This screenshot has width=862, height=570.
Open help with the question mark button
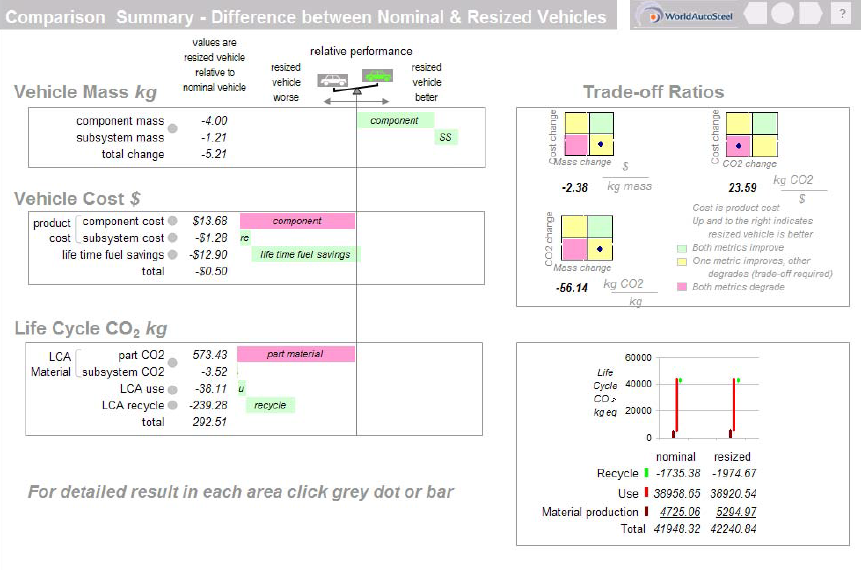coord(843,14)
